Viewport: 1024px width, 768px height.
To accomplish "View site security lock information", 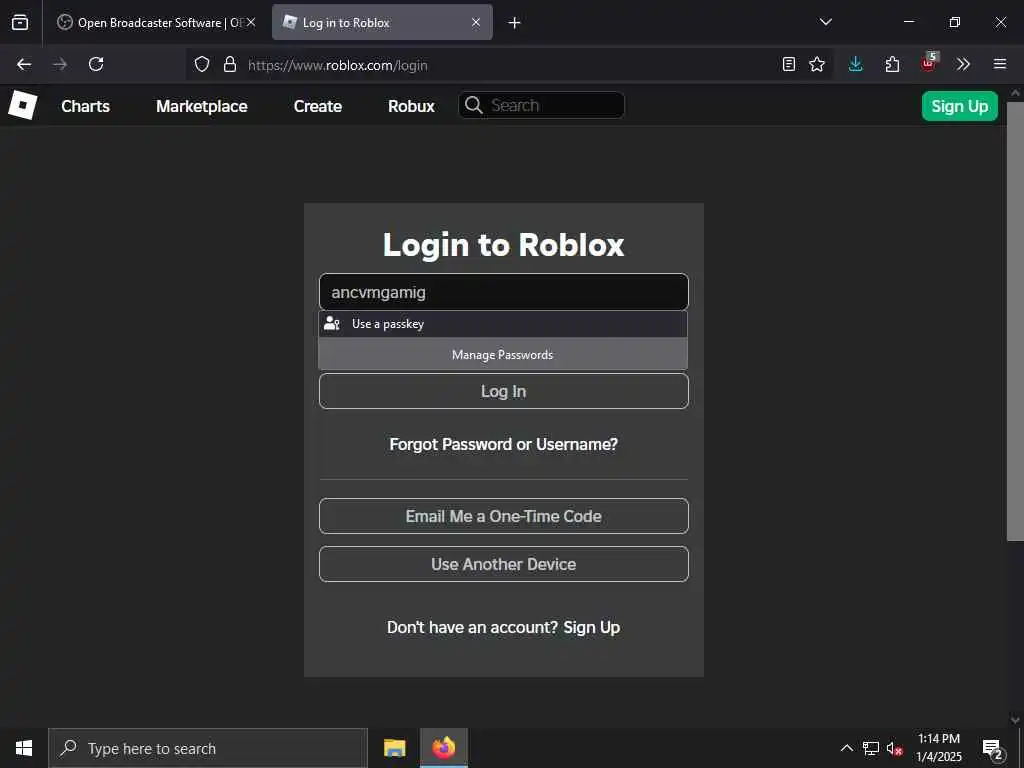I will (x=229, y=64).
